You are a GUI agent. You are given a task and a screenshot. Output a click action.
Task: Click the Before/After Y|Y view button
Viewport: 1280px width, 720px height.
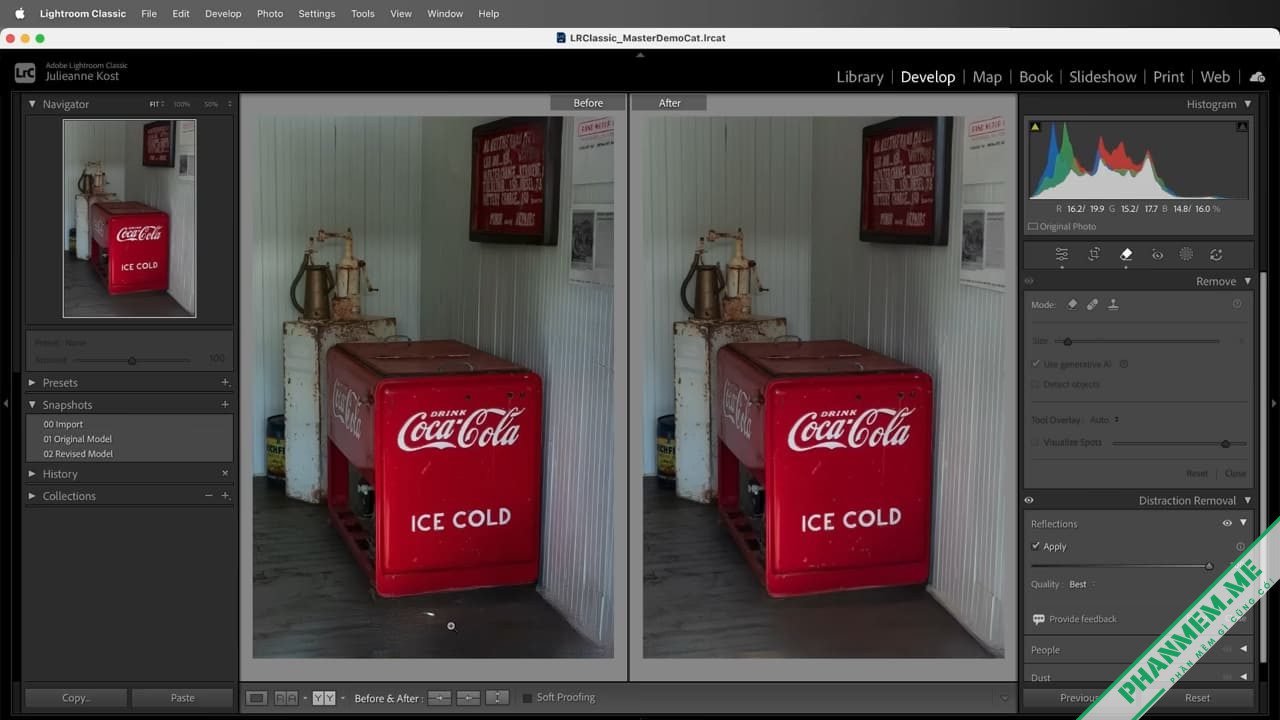[323, 698]
